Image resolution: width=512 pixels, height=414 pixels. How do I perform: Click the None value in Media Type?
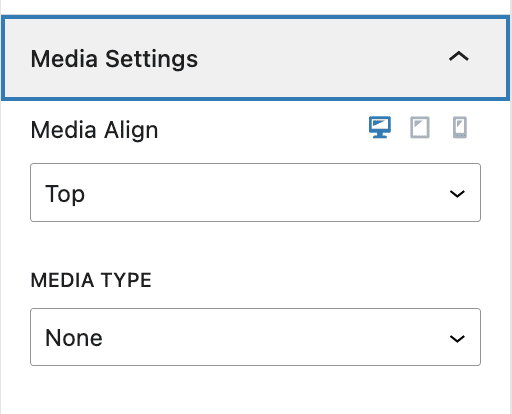74,338
